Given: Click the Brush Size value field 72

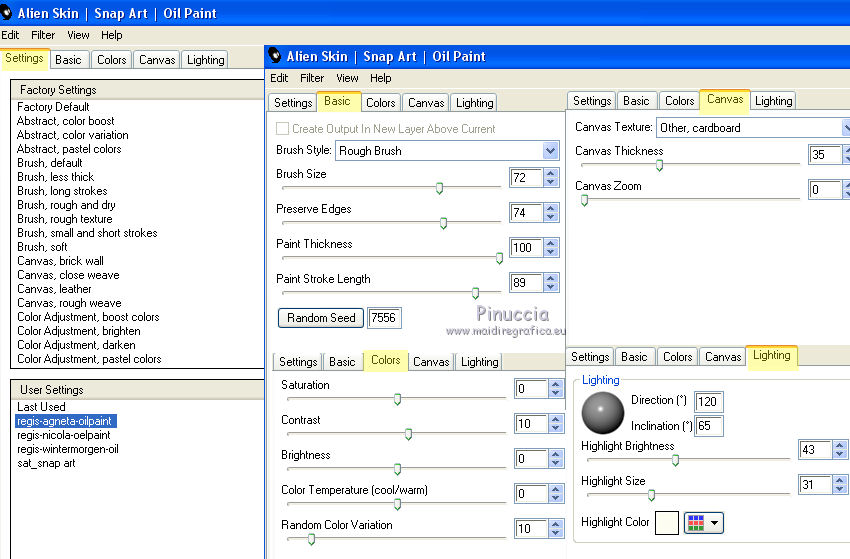Looking at the screenshot, I should tap(526, 178).
